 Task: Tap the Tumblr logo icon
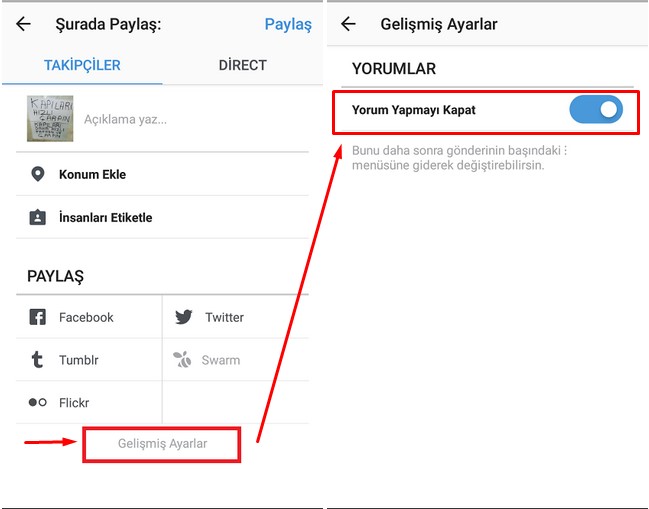(38, 360)
